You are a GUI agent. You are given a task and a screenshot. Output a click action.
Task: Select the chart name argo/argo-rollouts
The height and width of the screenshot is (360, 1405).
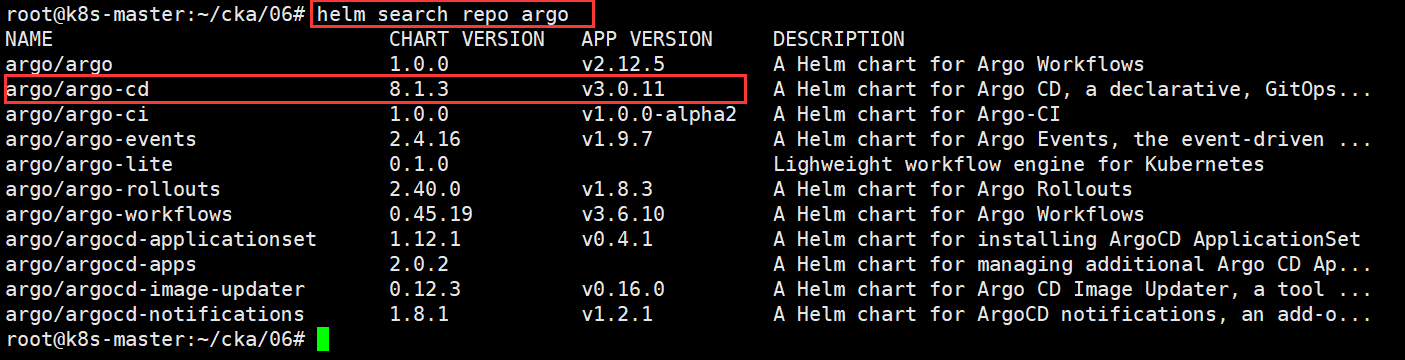click(113, 190)
